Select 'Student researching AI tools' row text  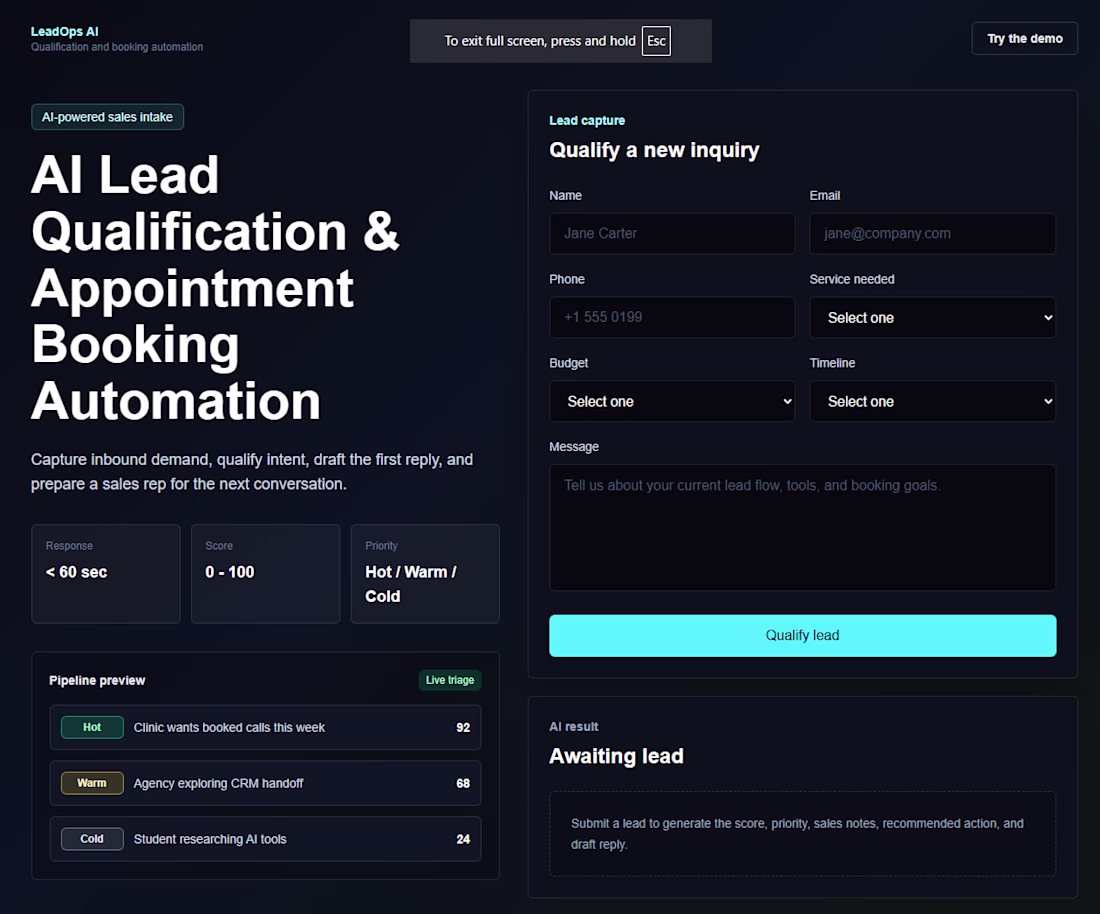coord(210,839)
